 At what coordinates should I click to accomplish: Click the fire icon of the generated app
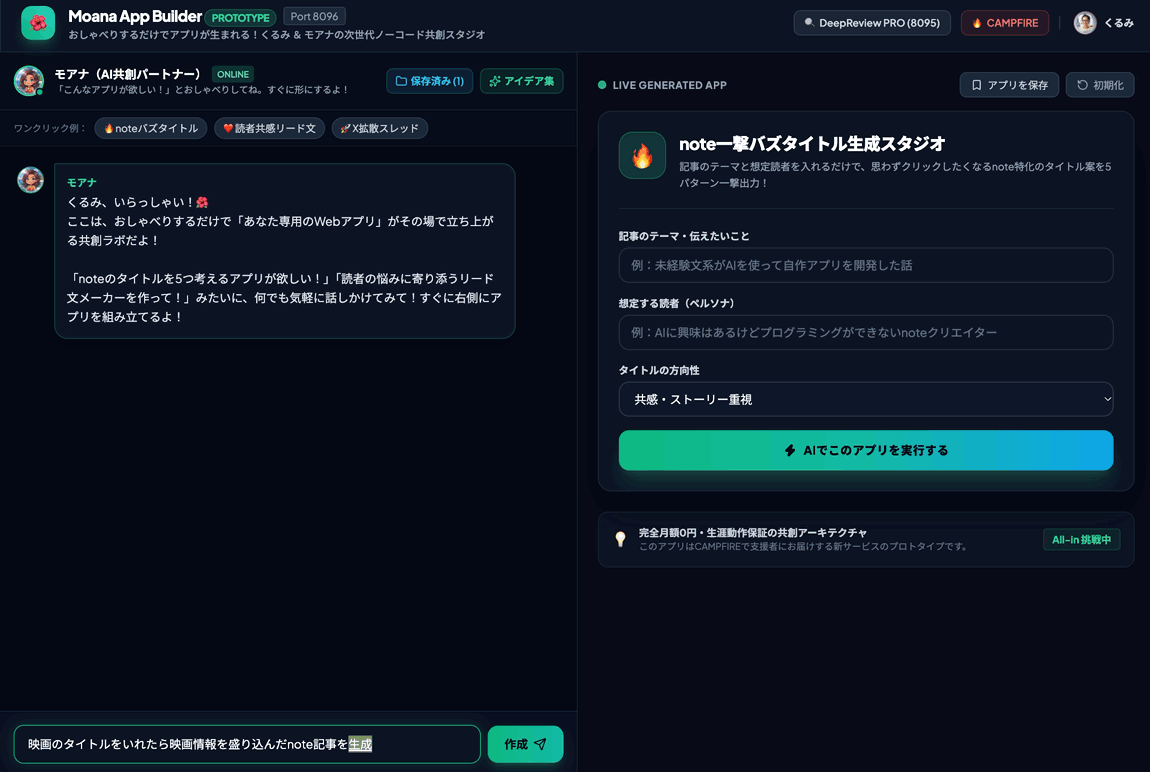pos(642,155)
